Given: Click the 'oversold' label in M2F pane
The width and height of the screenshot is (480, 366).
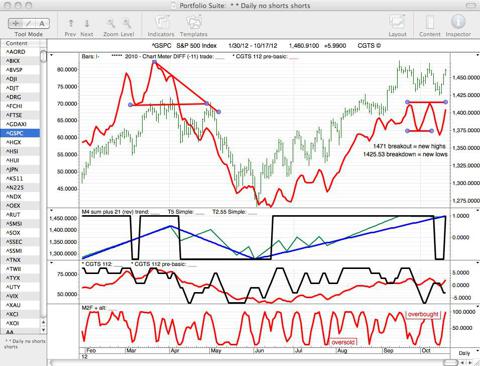Looking at the screenshot, I should point(343,342).
